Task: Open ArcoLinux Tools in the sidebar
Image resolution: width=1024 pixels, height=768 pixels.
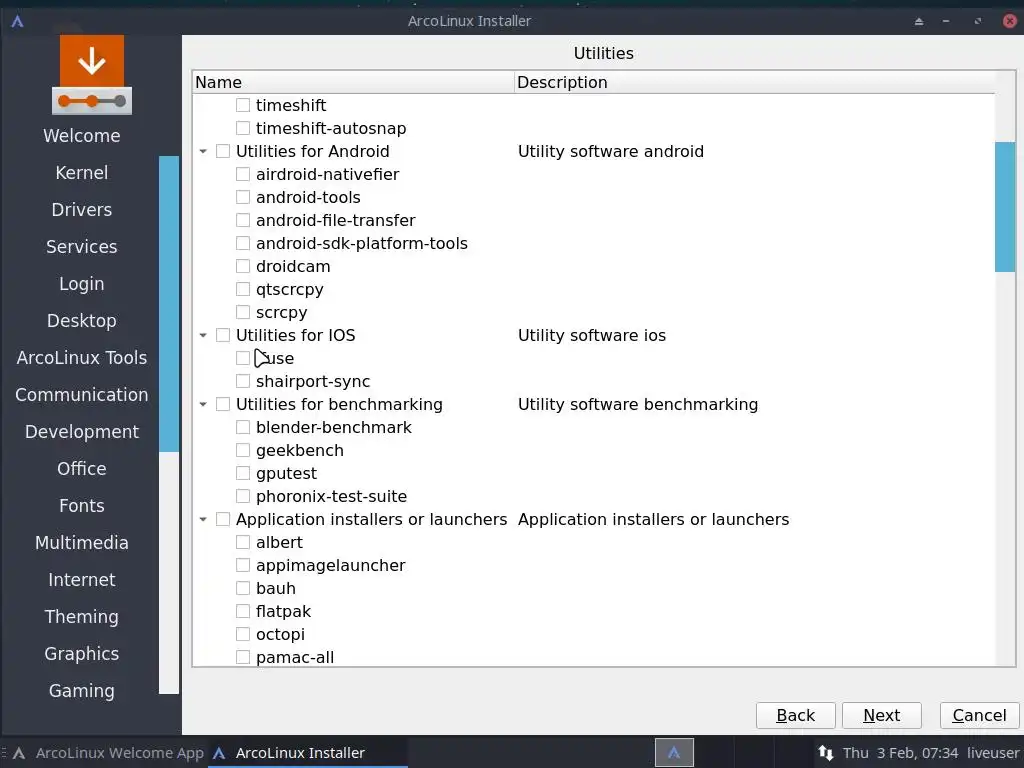Action: 82,358
